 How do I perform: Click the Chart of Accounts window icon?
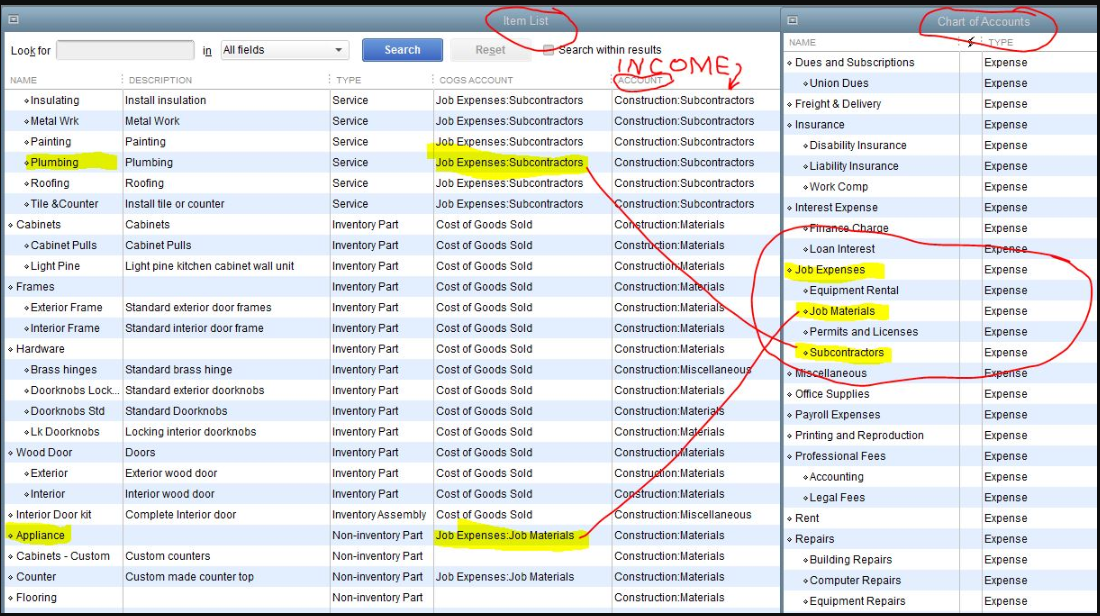793,21
